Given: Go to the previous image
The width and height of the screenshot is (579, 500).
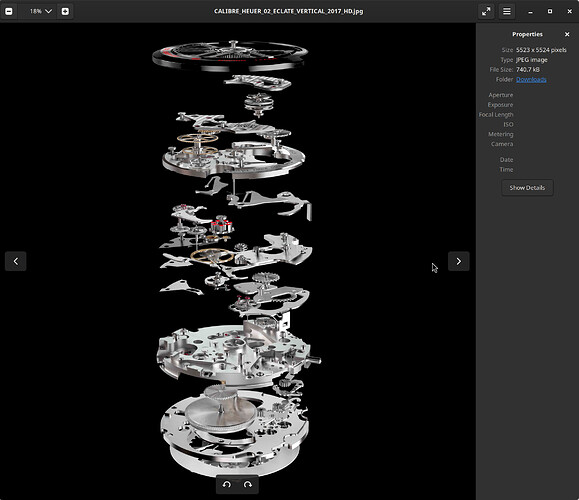Looking at the screenshot, I should click(16, 261).
